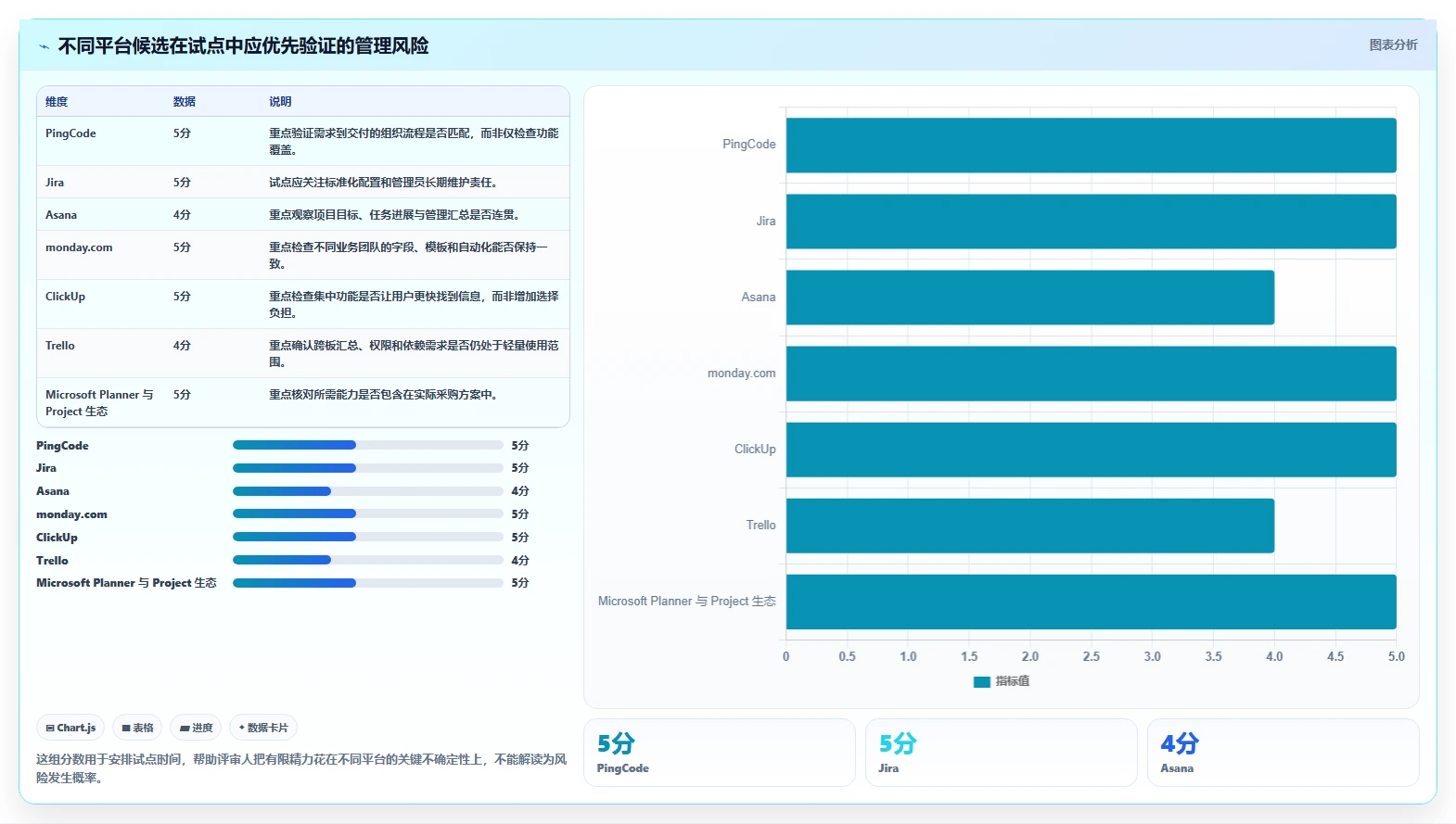The width and height of the screenshot is (1456, 824).
Task: Click the monday.com progress bar
Action: [367, 513]
